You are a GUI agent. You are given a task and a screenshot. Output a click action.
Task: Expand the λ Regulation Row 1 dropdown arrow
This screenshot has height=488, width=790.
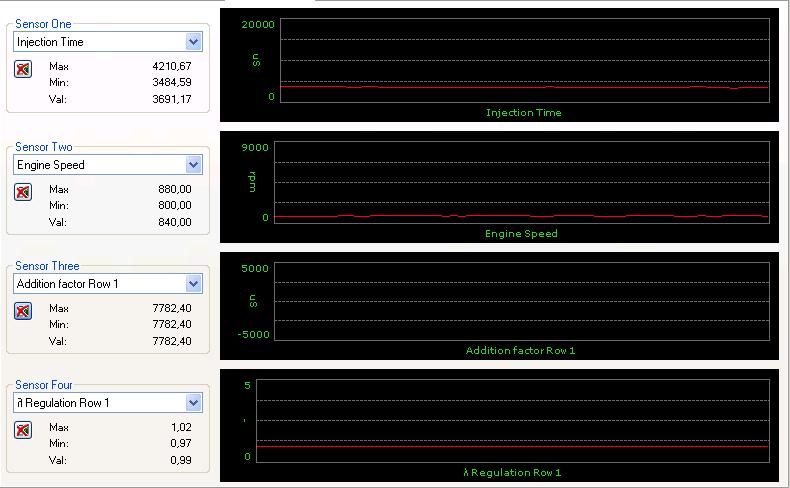(193, 402)
